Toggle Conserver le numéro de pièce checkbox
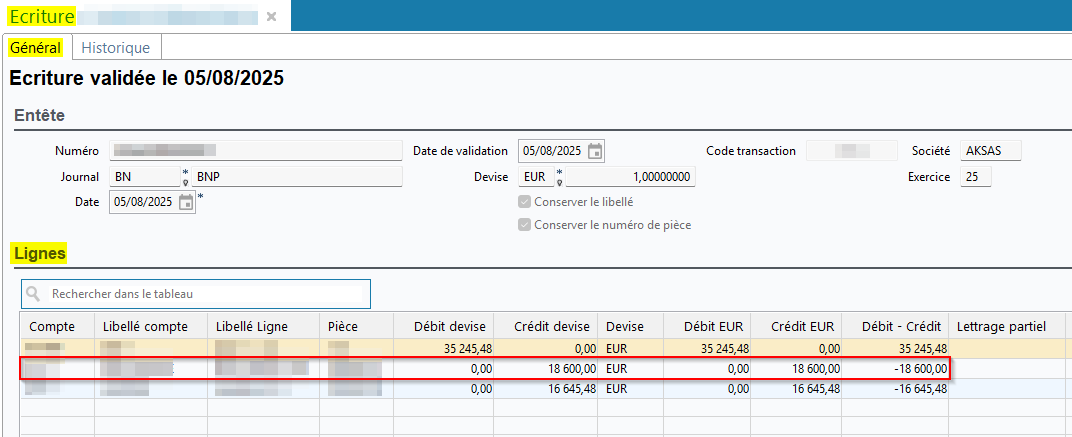Image resolution: width=1072 pixels, height=437 pixels. (525, 225)
